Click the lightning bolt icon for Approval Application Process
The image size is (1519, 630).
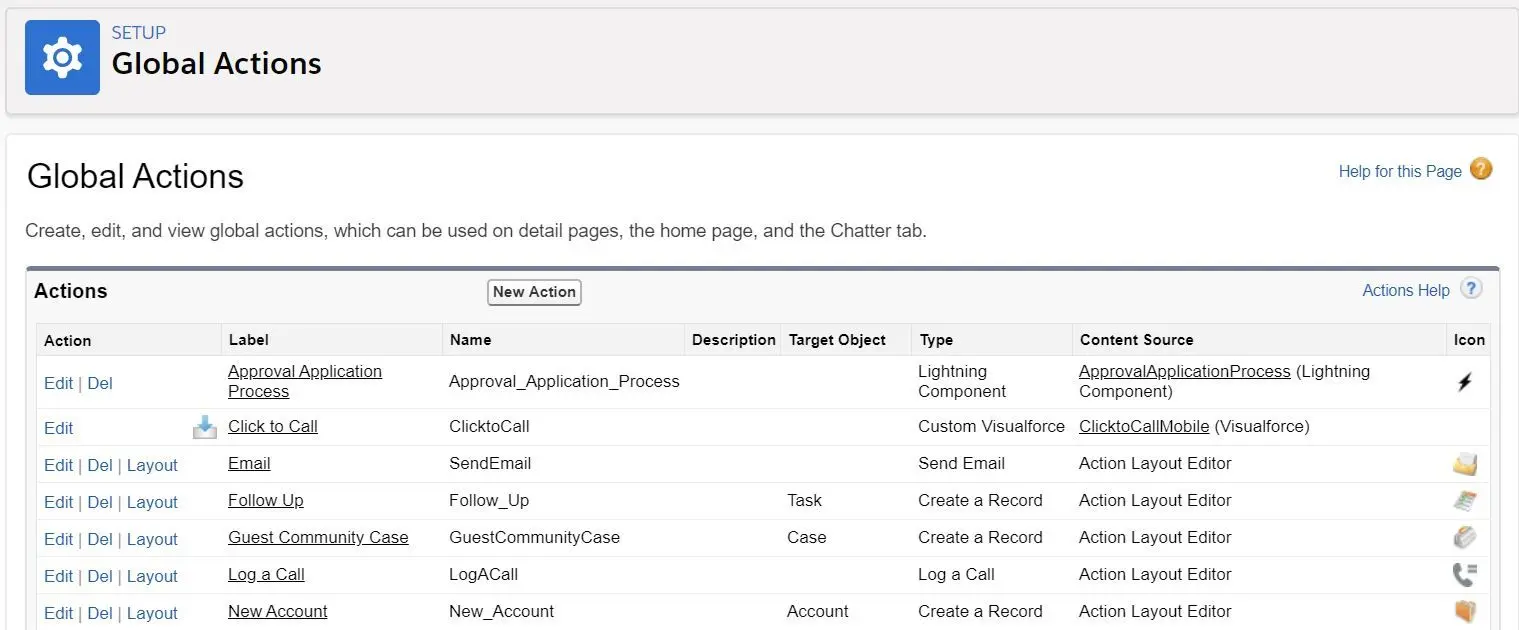click(x=1465, y=382)
